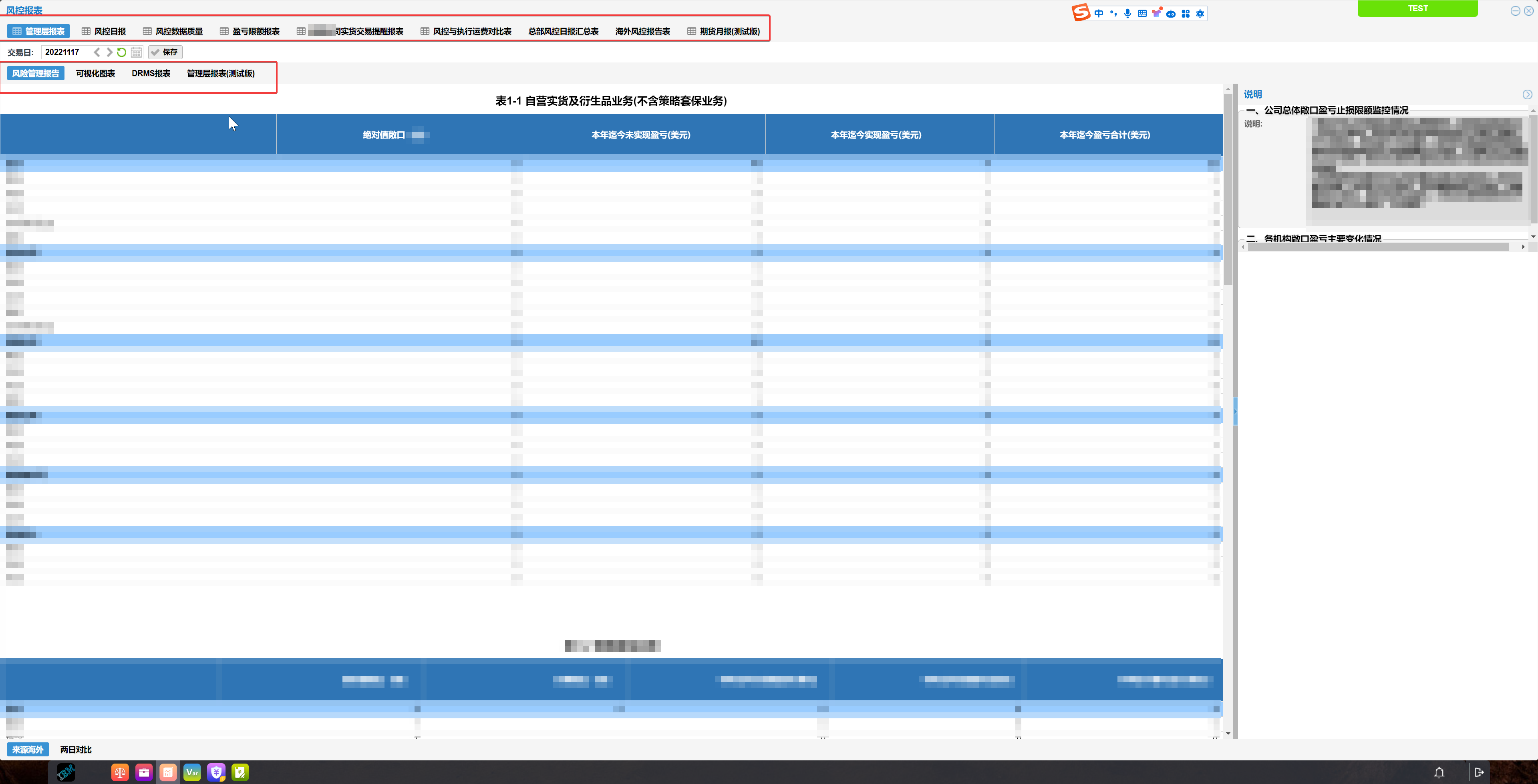The width and height of the screenshot is (1538, 784).
Task: Go to the previous trading day arrow
Action: pyautogui.click(x=97, y=52)
